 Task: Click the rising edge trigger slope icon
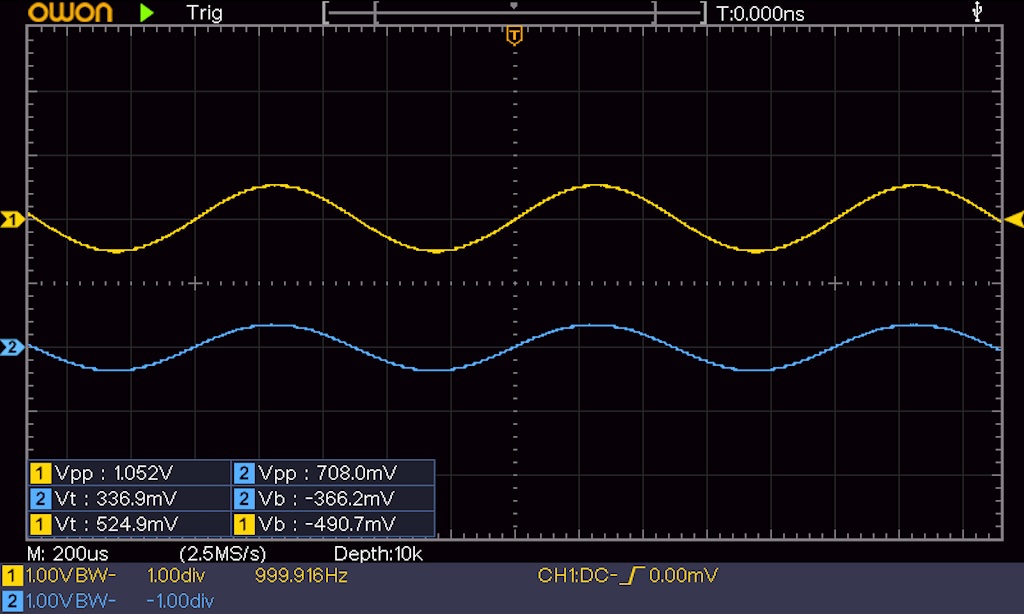(635, 576)
